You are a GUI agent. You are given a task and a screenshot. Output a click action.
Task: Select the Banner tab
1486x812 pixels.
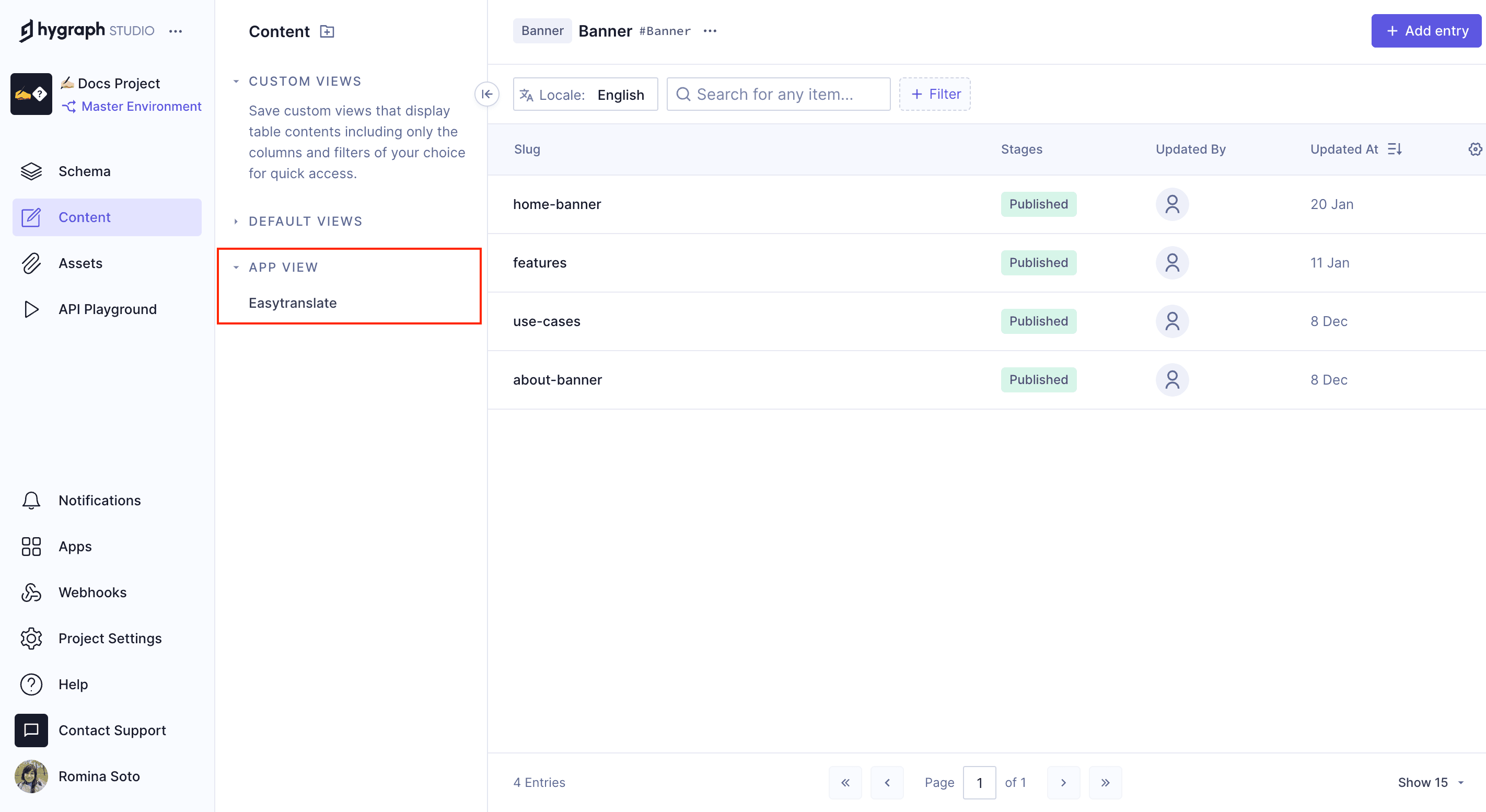click(x=542, y=30)
